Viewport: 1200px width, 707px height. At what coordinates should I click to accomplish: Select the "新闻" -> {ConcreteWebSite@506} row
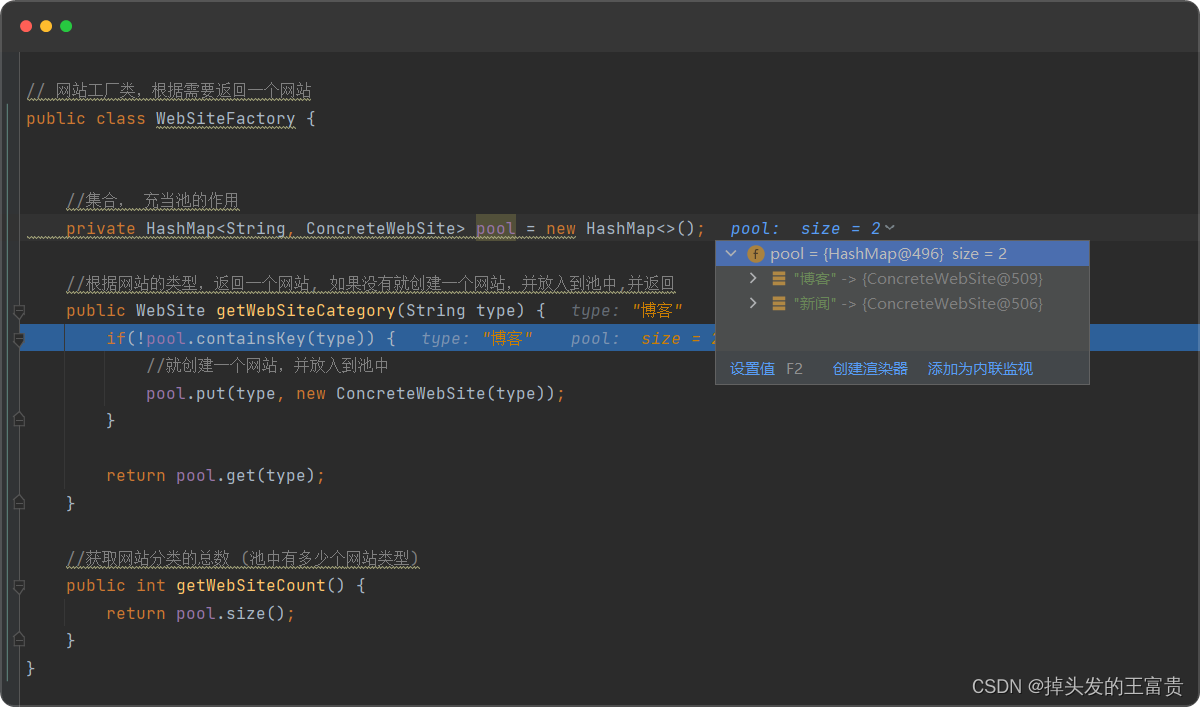point(902,303)
